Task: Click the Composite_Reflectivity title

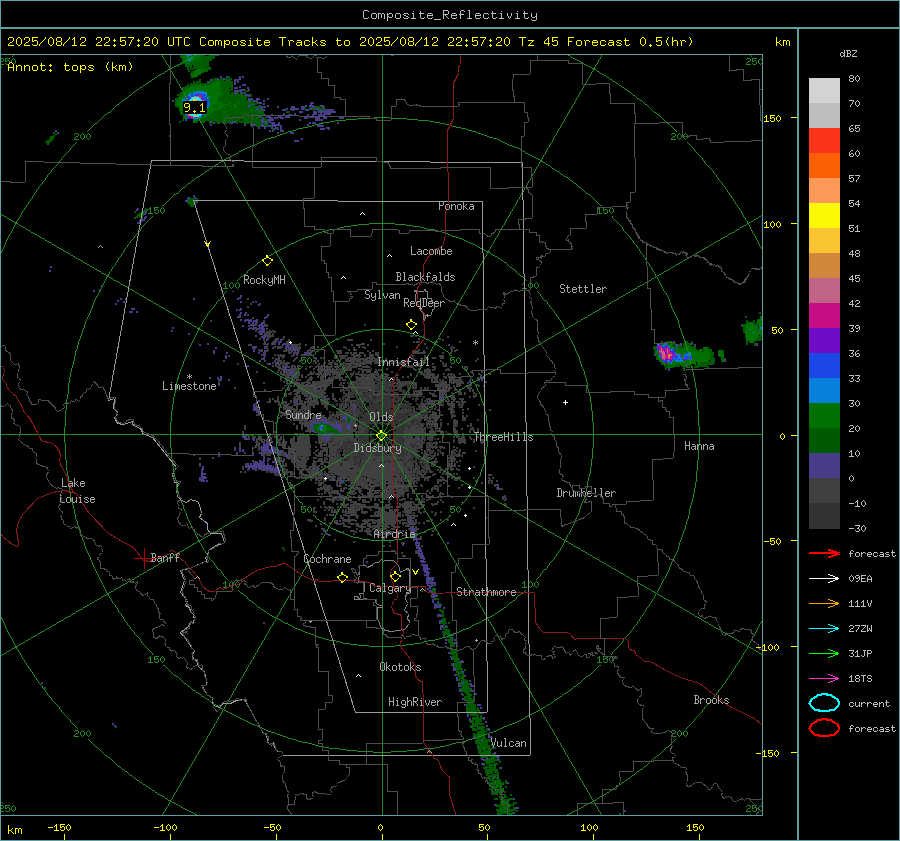Action: coord(449,15)
